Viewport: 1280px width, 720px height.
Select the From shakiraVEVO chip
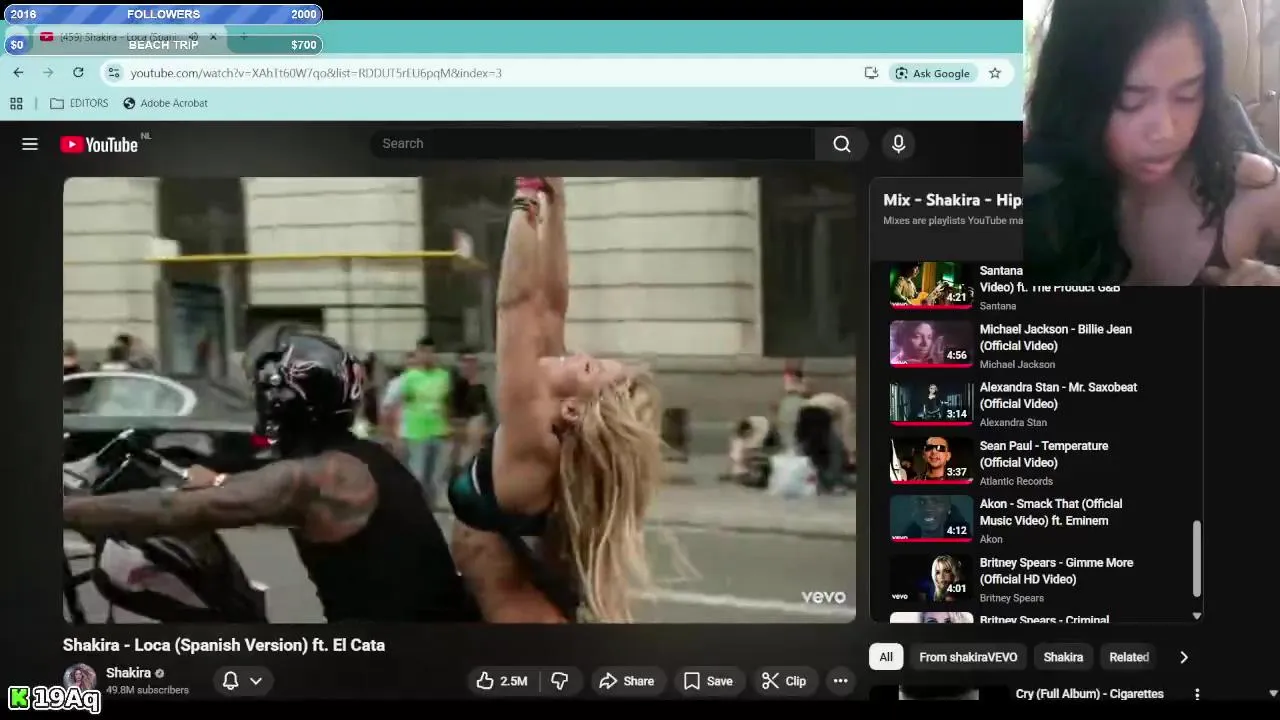coord(968,657)
